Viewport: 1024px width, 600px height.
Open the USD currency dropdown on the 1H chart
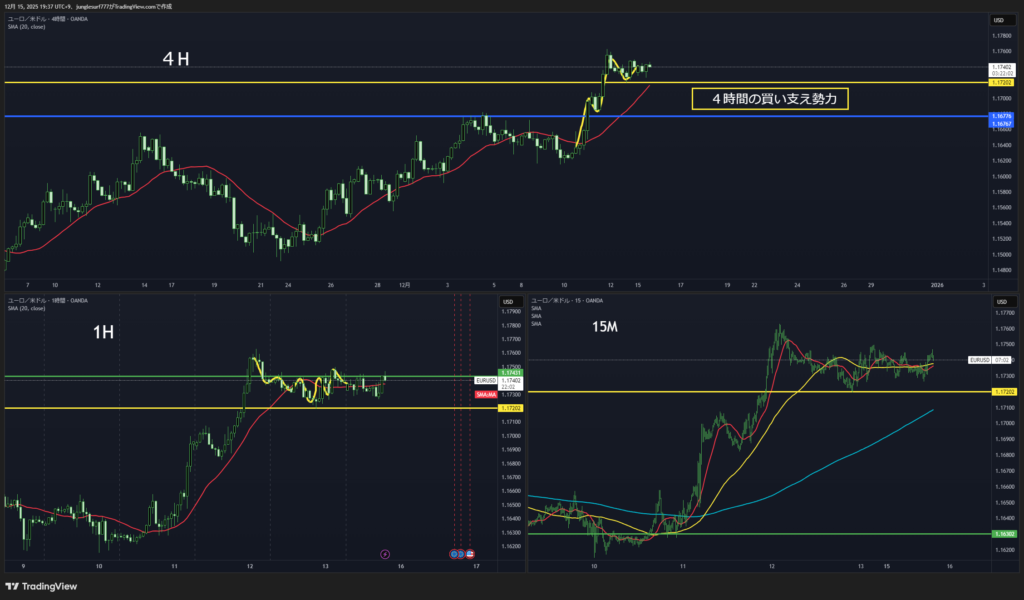[x=507, y=303]
